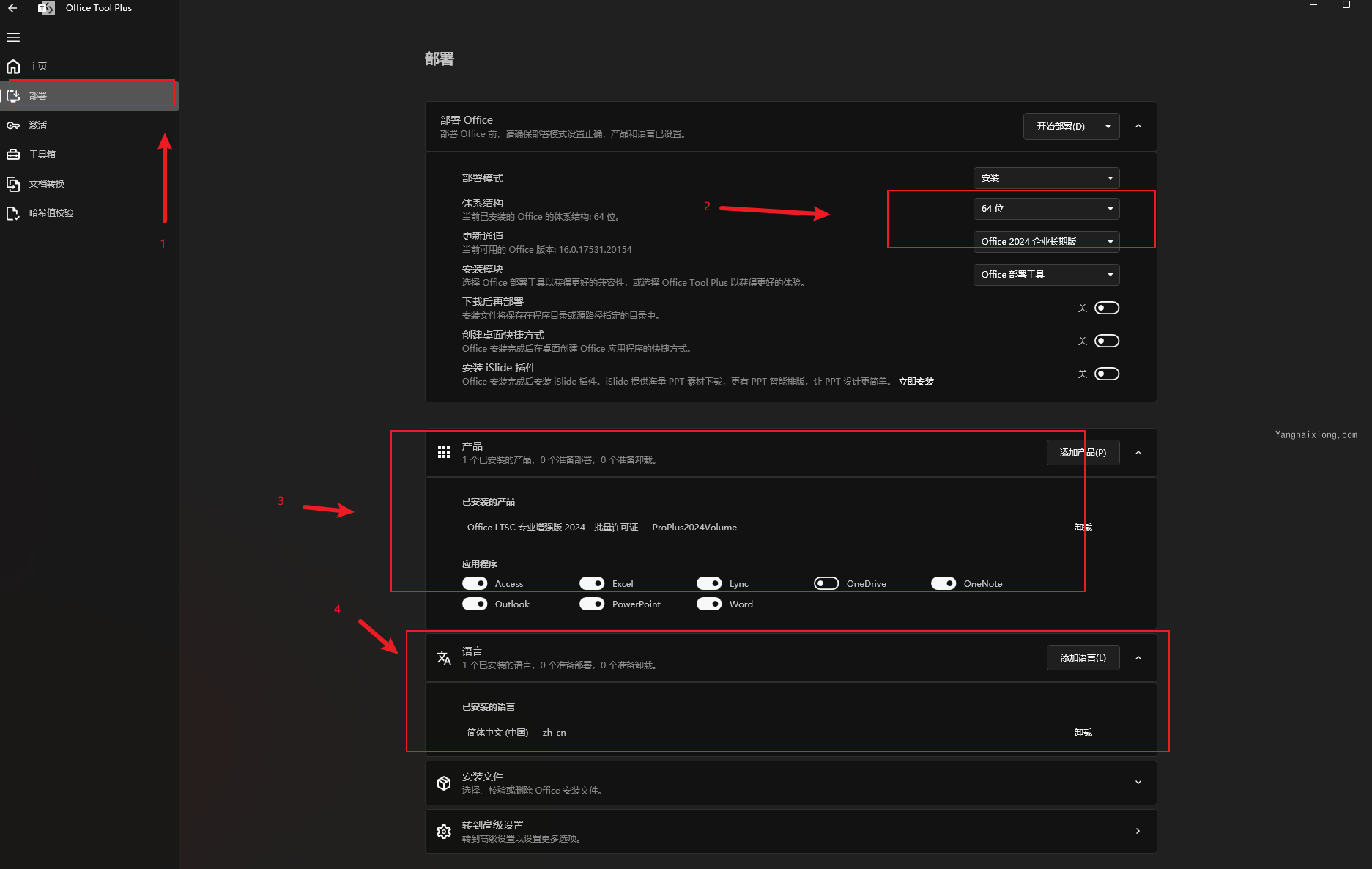Viewport: 1372px width, 869px height.
Task: Turn off the OneNote application toggle
Action: point(943,583)
